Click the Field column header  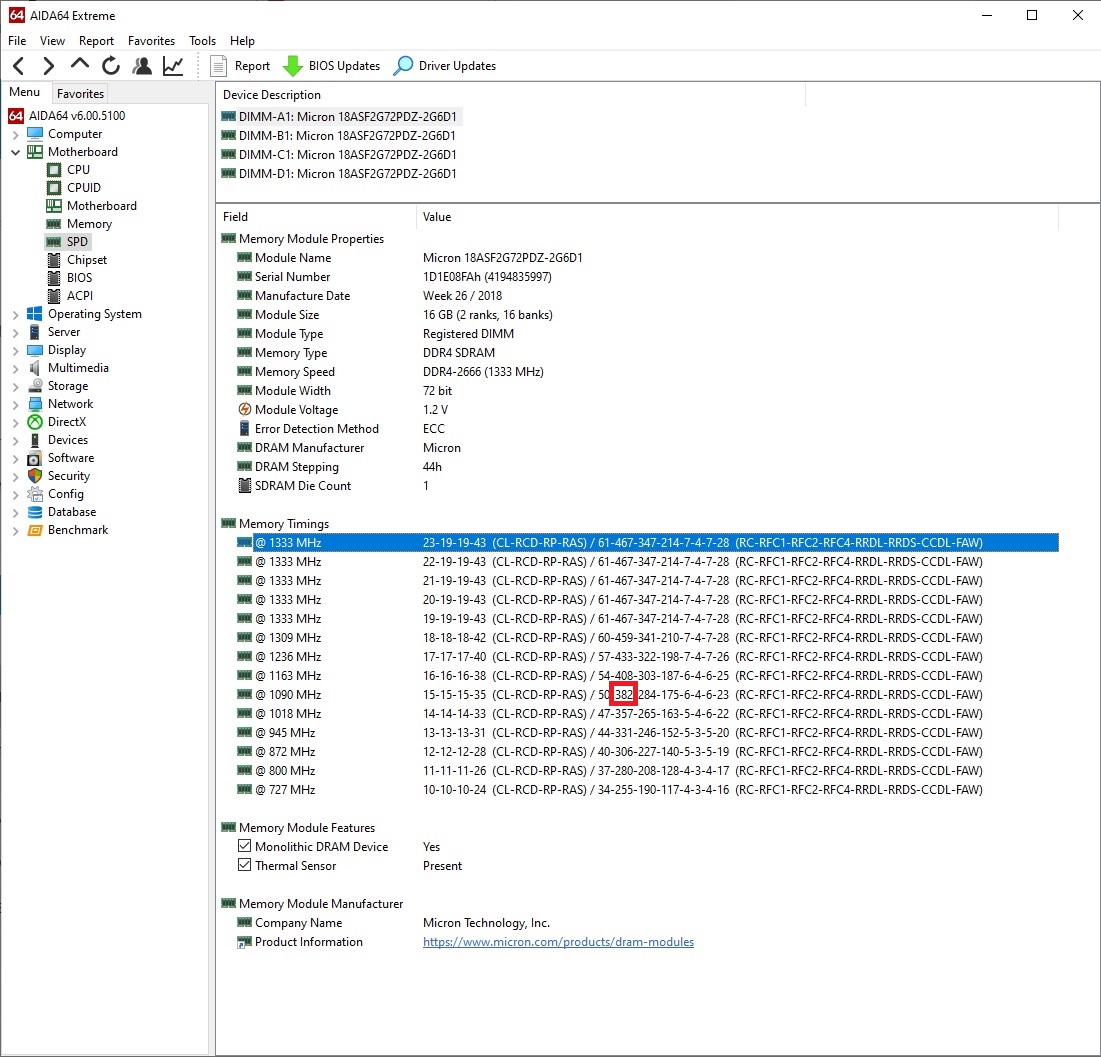coord(316,217)
